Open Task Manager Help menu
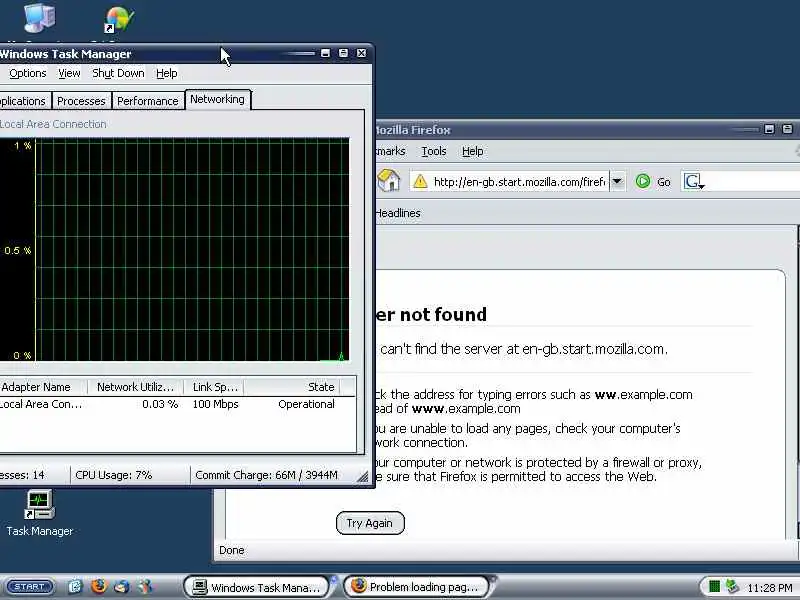The width and height of the screenshot is (800, 600). click(x=166, y=73)
